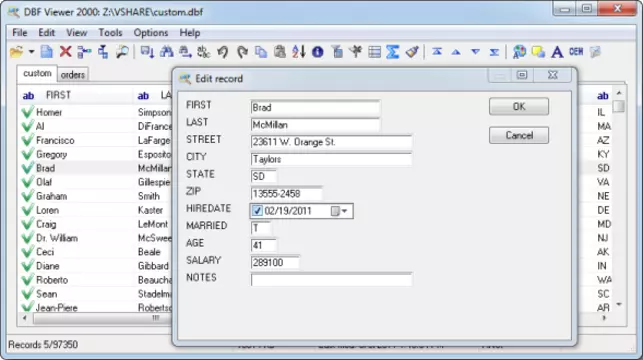The height and width of the screenshot is (360, 643).
Task: Switch to the orders tab
Action: pos(73,75)
